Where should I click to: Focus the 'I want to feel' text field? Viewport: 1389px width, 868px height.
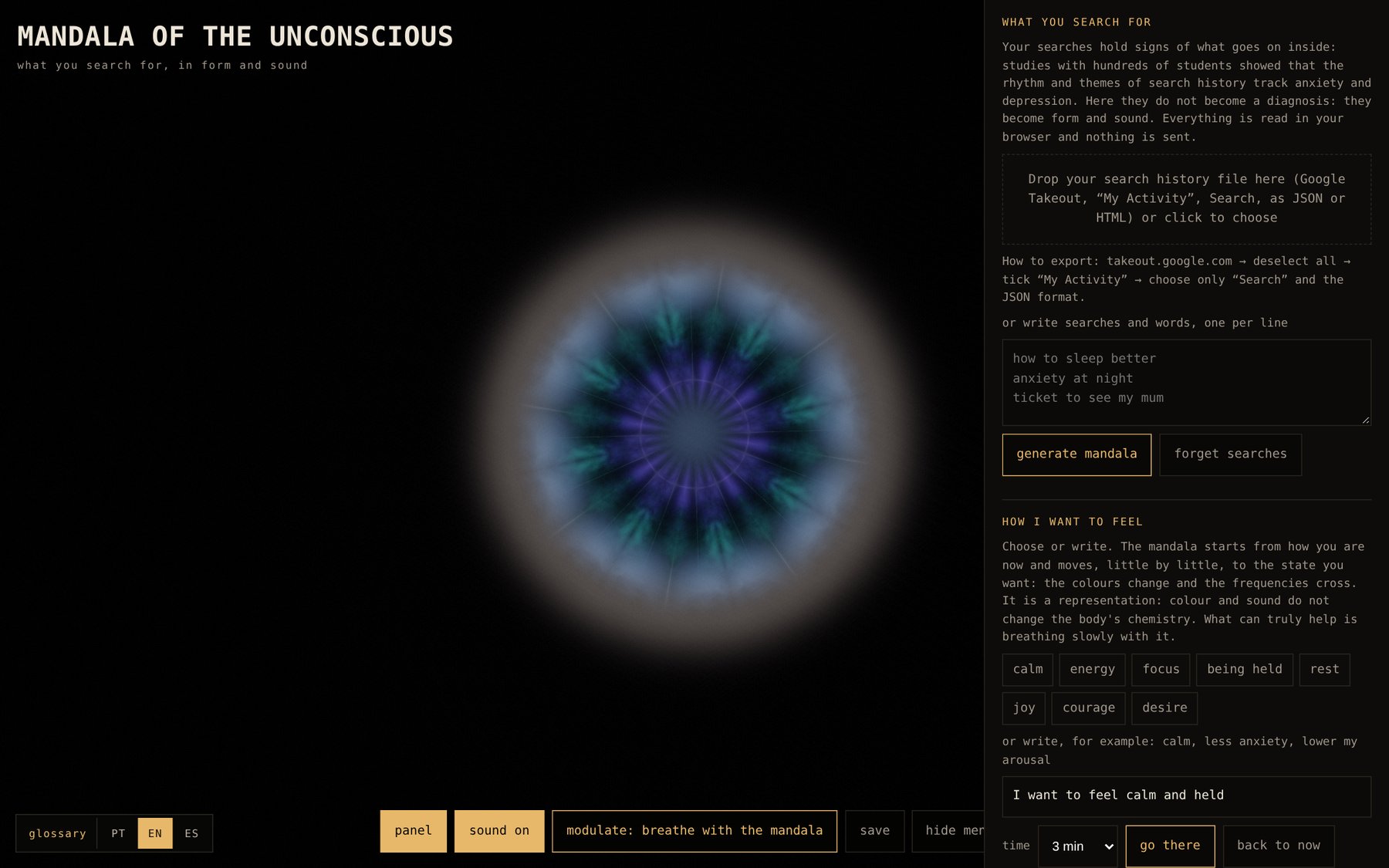click(1187, 796)
